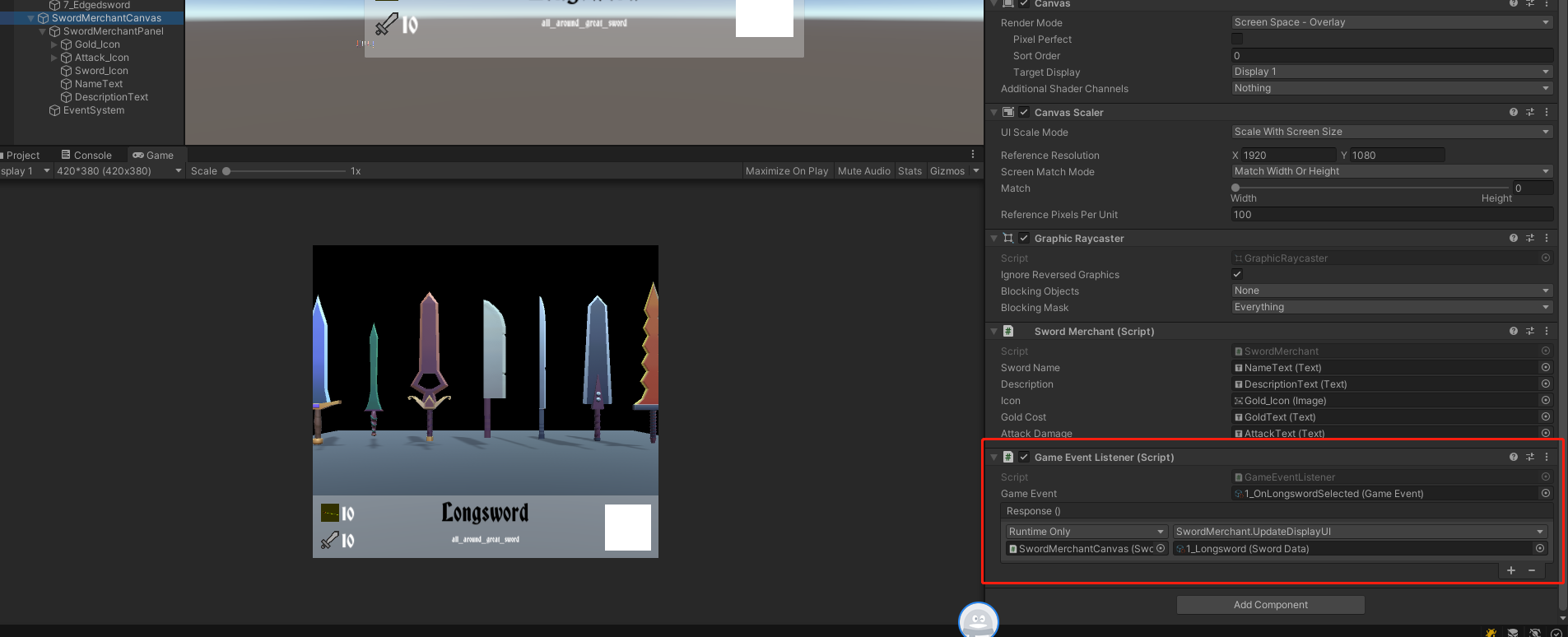
Task: Disable the Canvas Scaler component checkbox
Action: (1024, 112)
